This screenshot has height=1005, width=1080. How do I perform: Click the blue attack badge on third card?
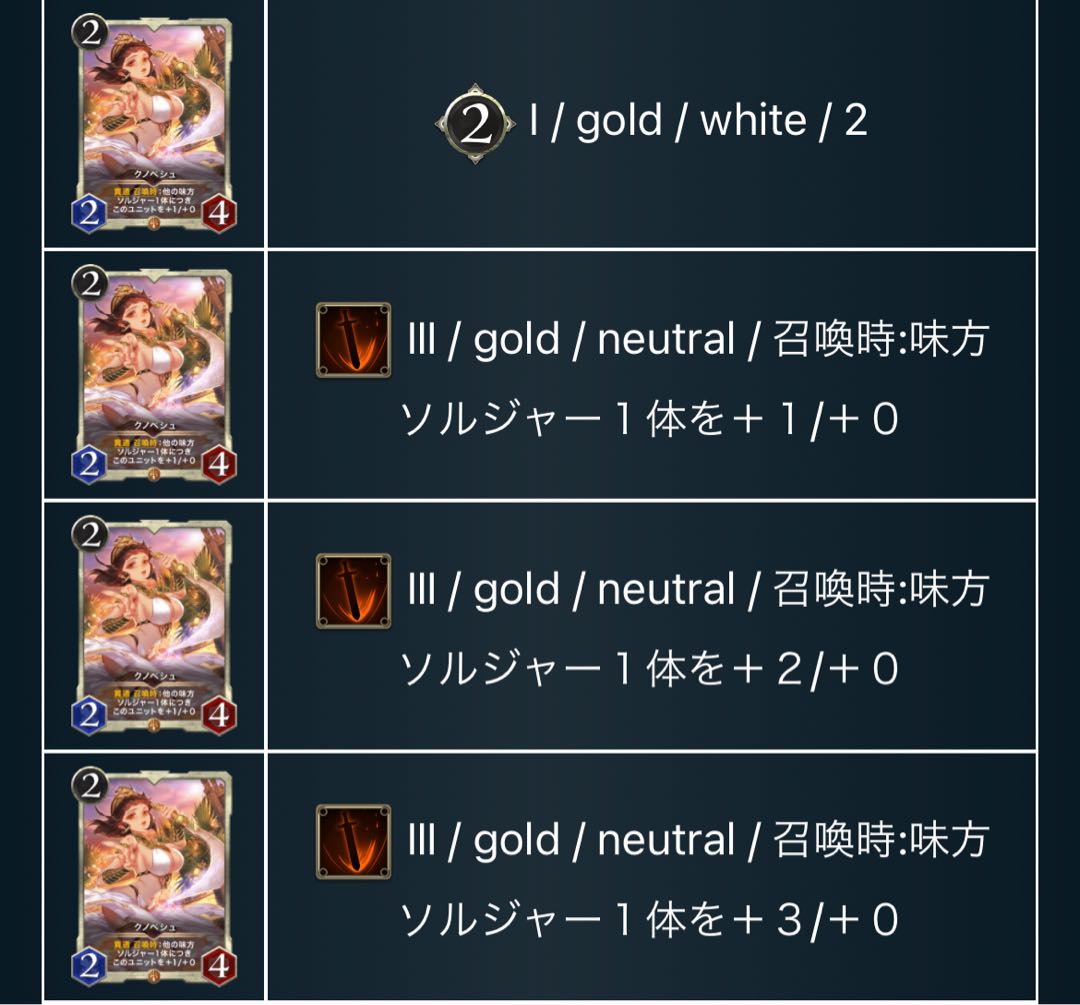(90, 716)
